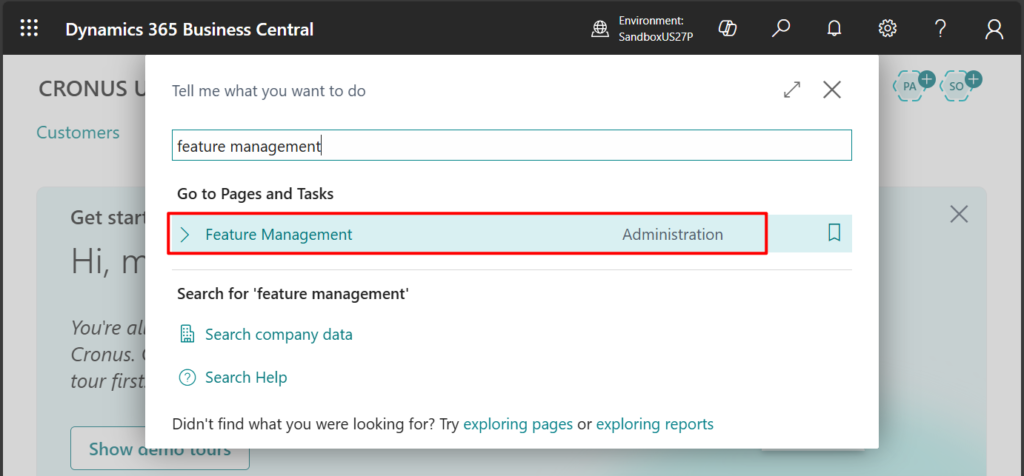Select Search Help option

click(245, 378)
